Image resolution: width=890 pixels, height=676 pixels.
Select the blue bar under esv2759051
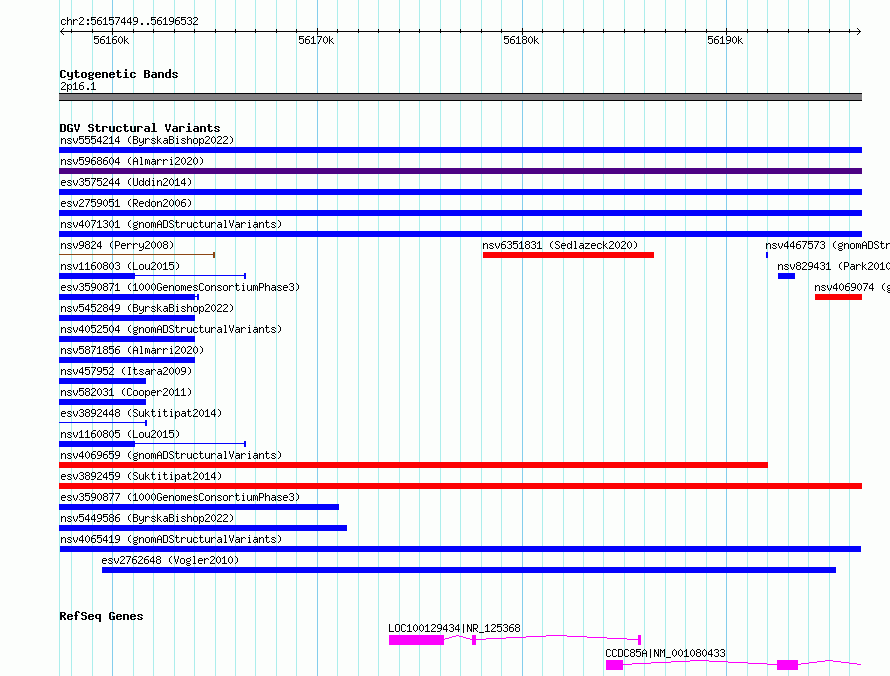point(460,213)
